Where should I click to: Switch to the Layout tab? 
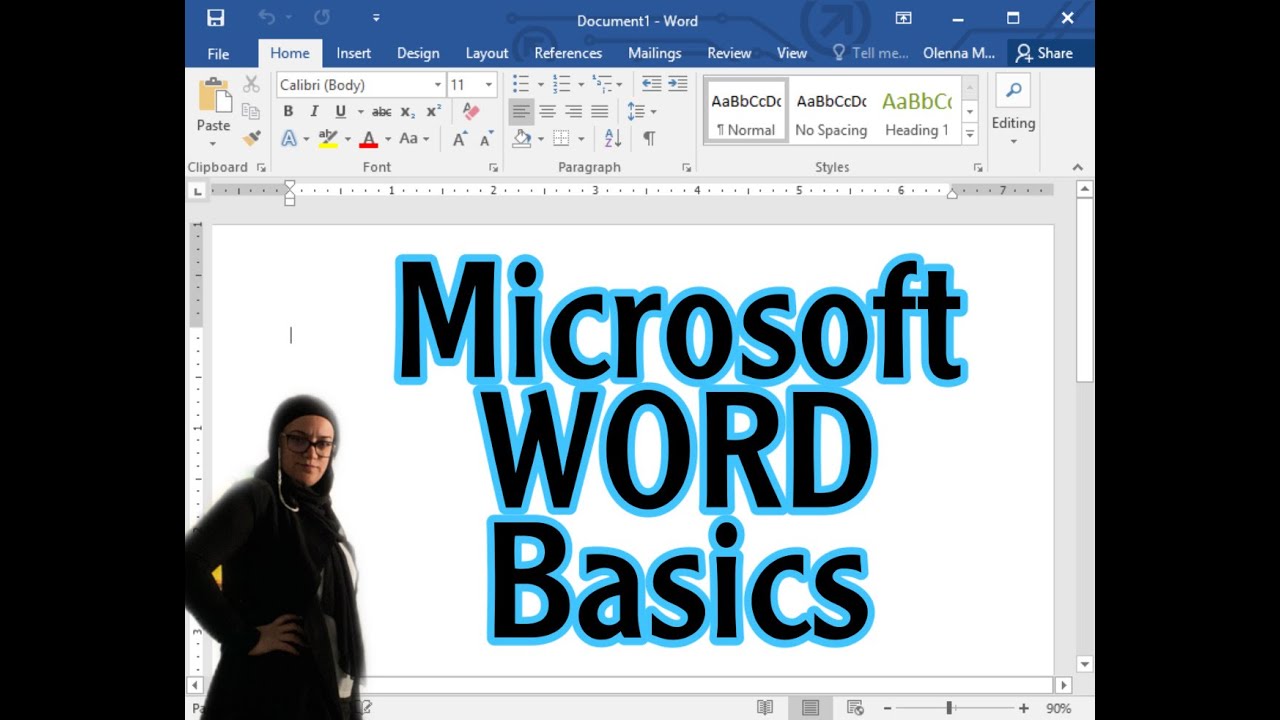point(487,53)
